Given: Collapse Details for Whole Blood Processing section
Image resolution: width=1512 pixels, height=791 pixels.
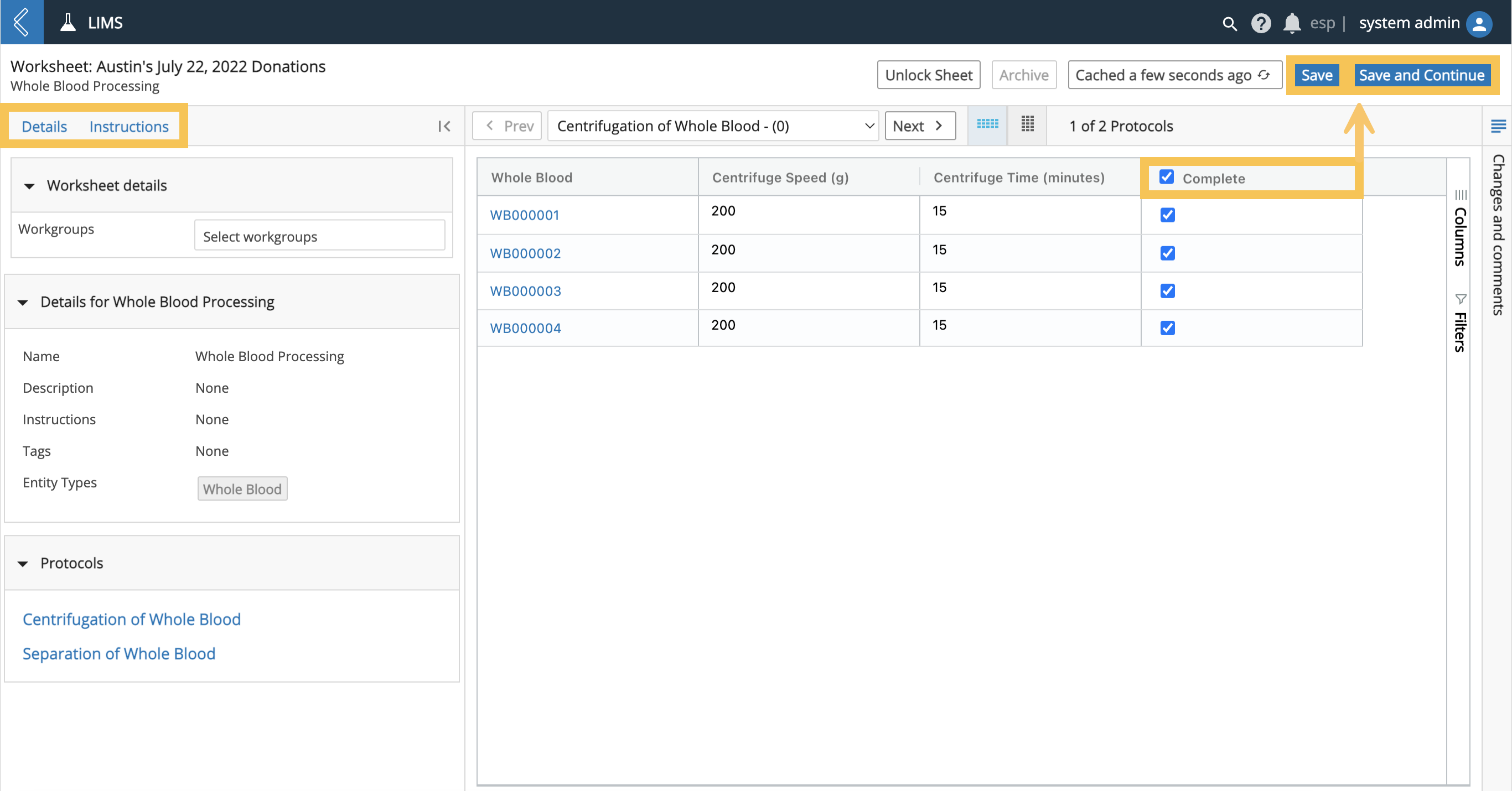Looking at the screenshot, I should (23, 302).
